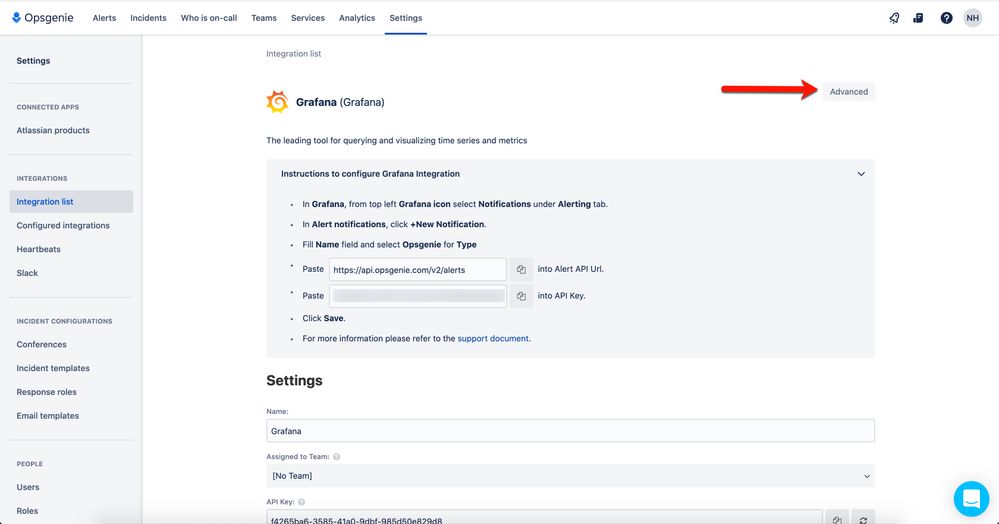Click the Grafana integration logo
Screen dimensions: 999x524
point(277,102)
